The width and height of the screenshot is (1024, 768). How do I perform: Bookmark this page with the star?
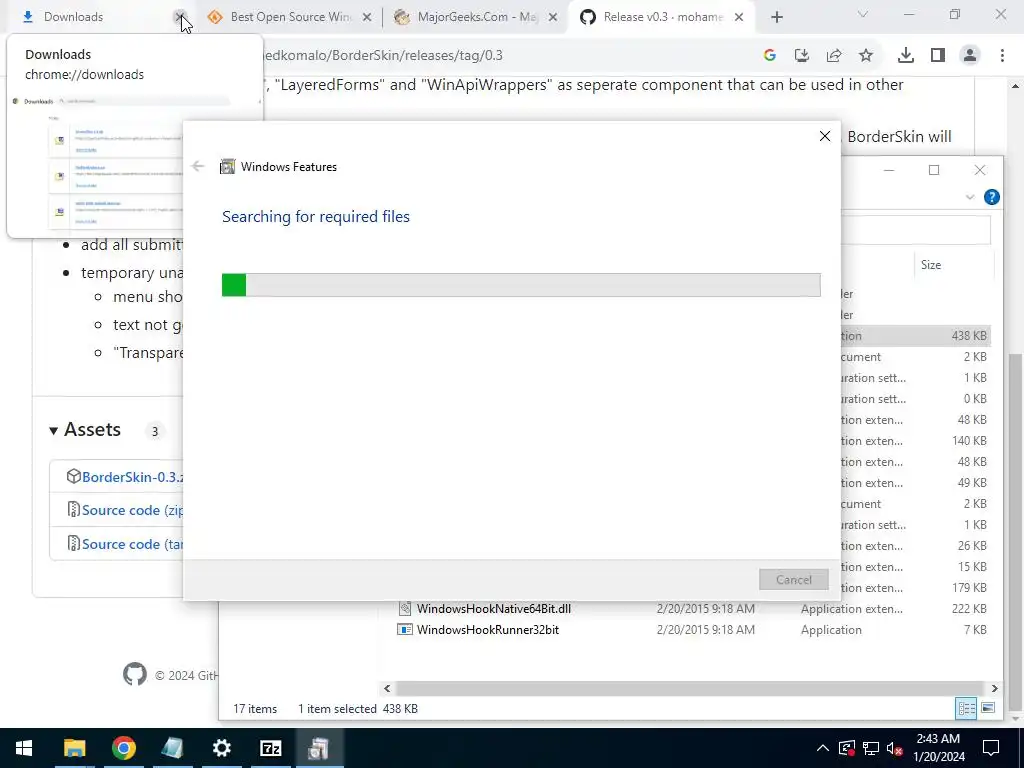click(866, 56)
